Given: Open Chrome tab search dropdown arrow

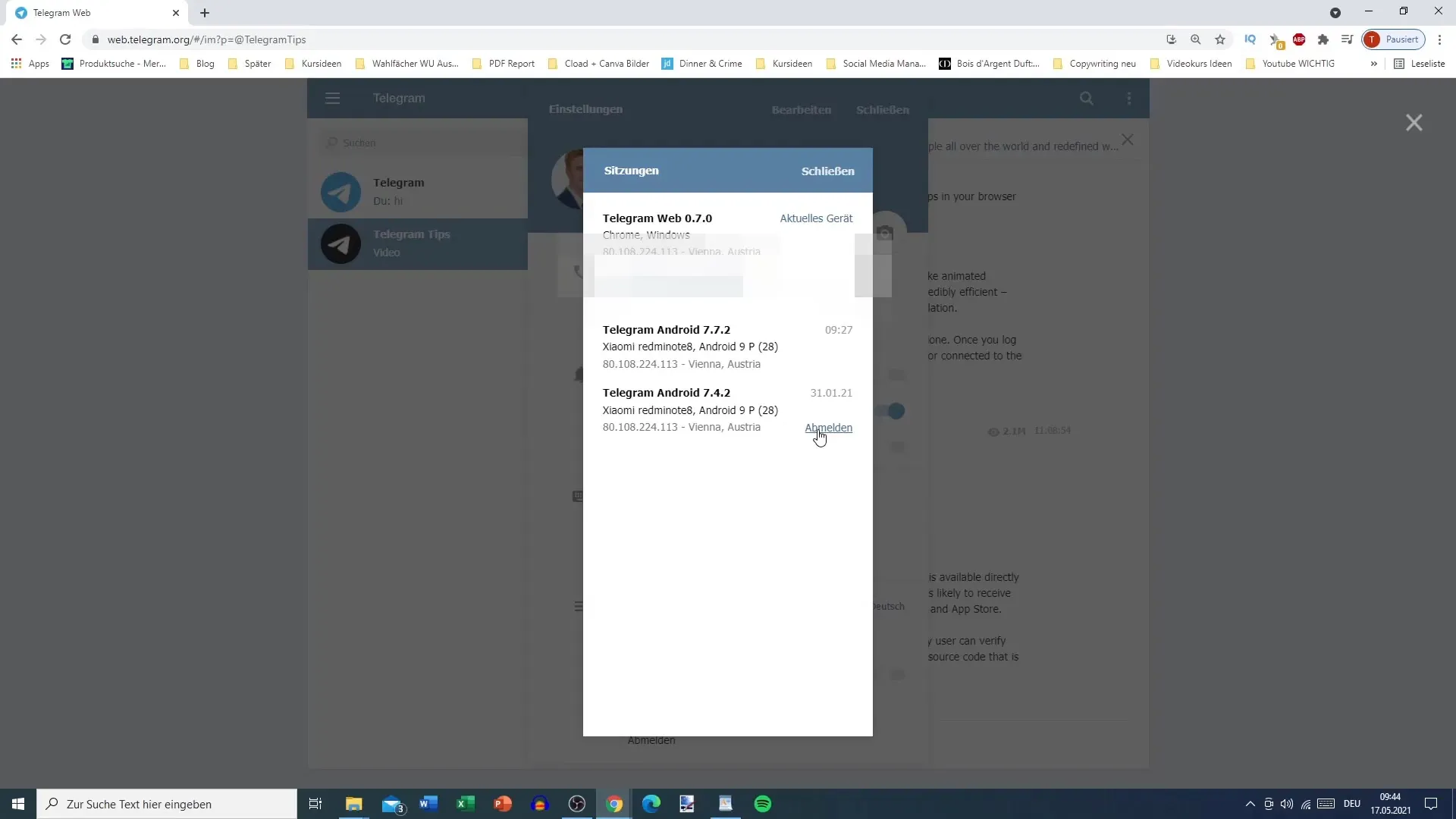Looking at the screenshot, I should [x=1335, y=13].
